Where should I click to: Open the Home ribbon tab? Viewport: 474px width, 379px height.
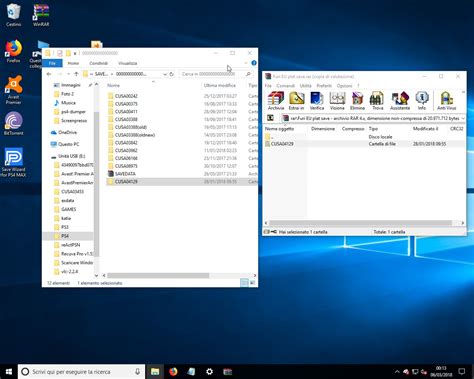[73, 63]
